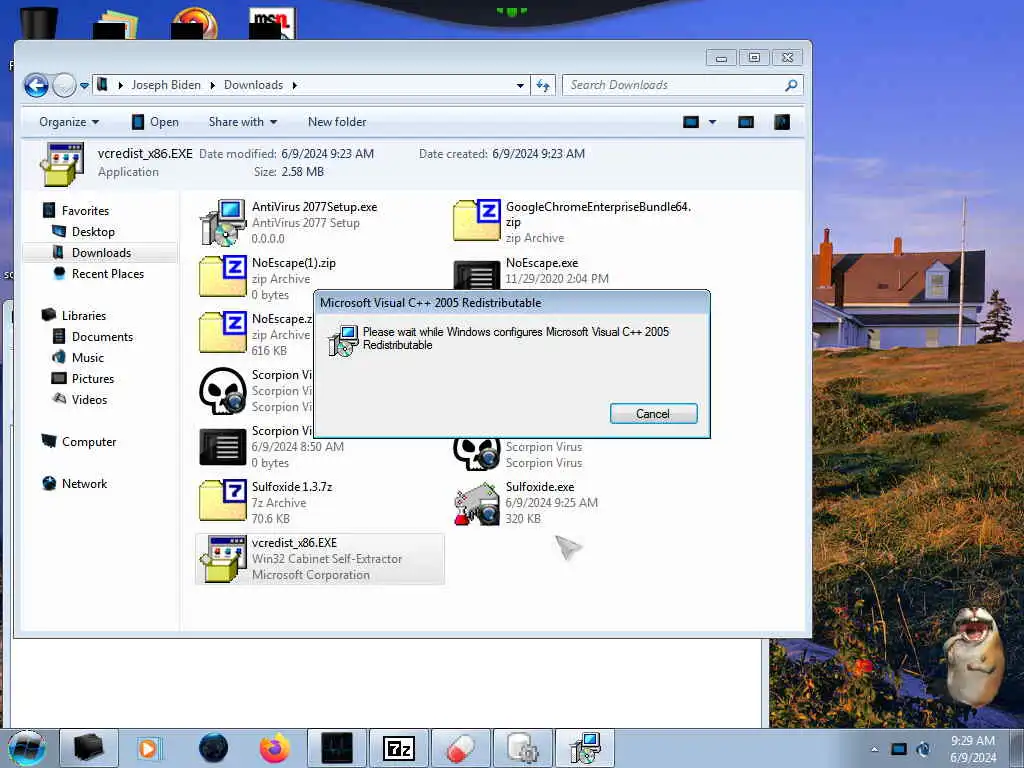
Task: Click the installer icon in the dialog
Action: point(344,340)
